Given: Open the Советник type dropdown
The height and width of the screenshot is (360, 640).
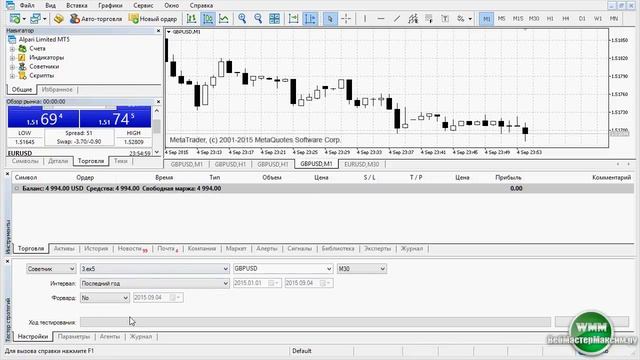Looking at the screenshot, I should point(51,269).
